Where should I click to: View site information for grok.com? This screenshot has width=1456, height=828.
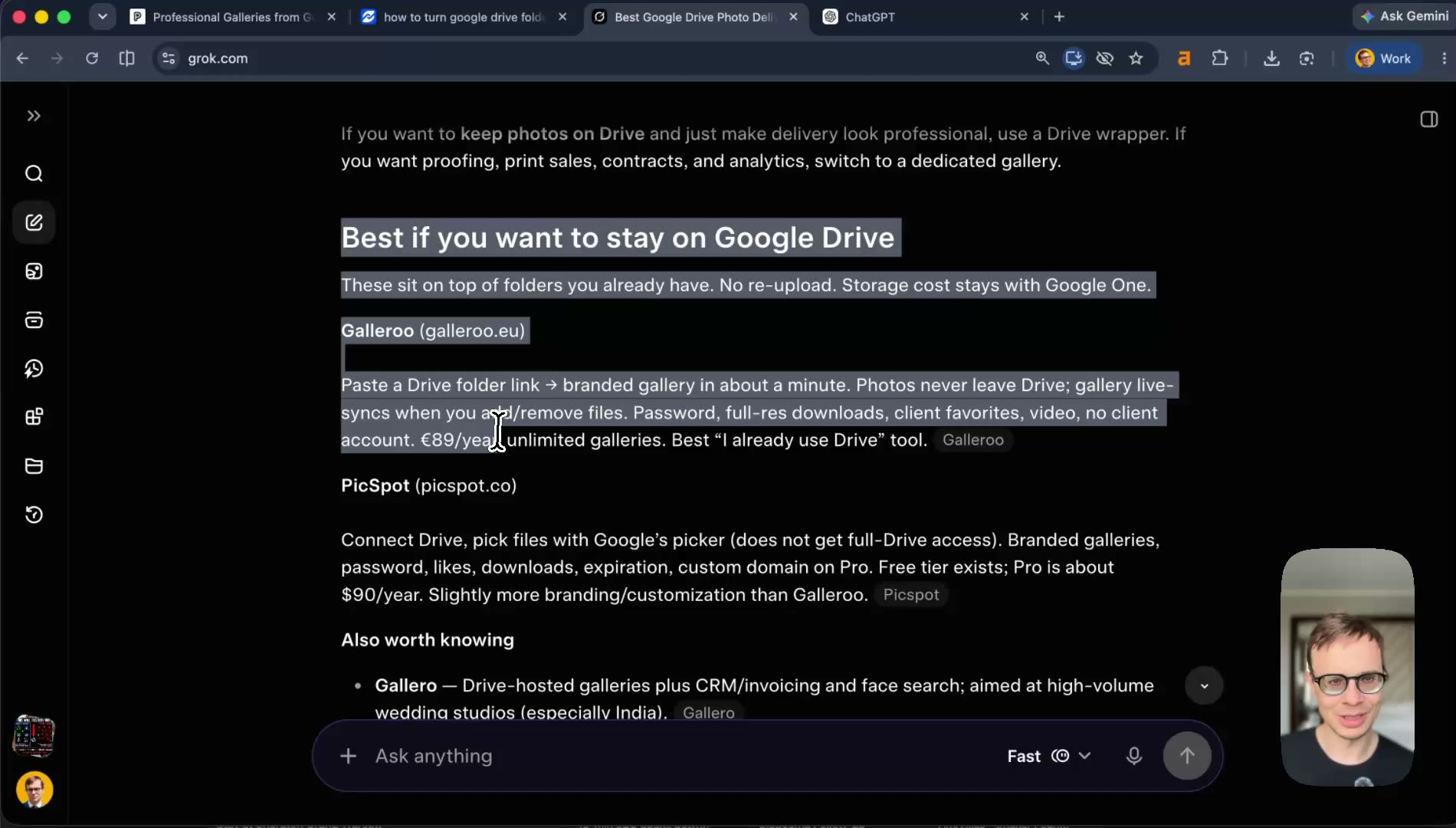(x=169, y=58)
